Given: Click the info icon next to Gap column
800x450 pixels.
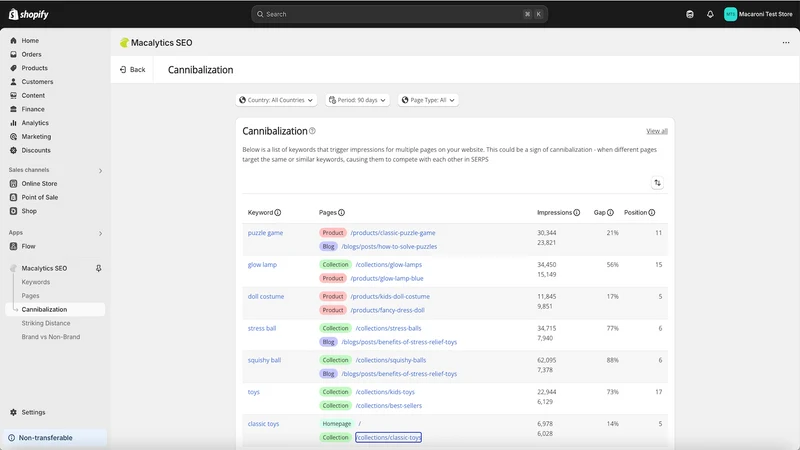Looking at the screenshot, I should pos(610,213).
